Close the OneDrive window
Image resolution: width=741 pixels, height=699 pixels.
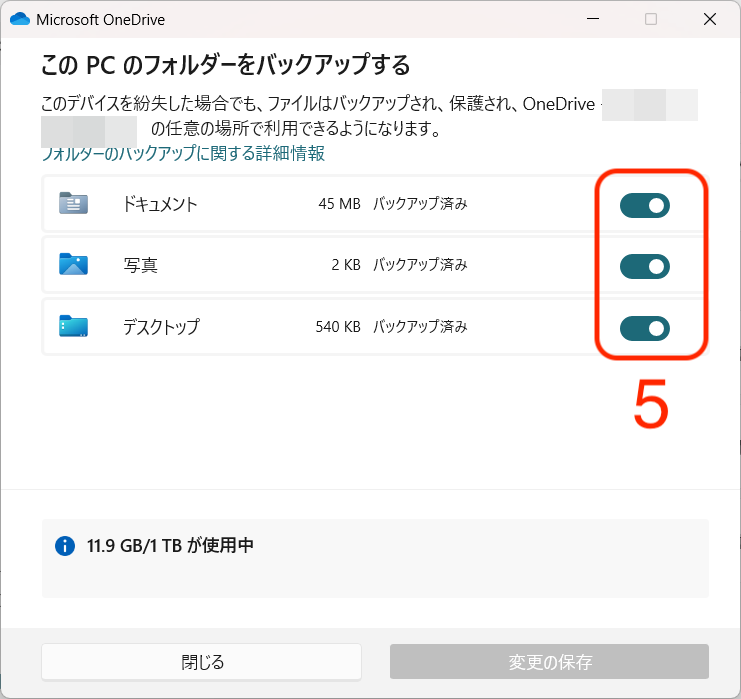coord(709,19)
